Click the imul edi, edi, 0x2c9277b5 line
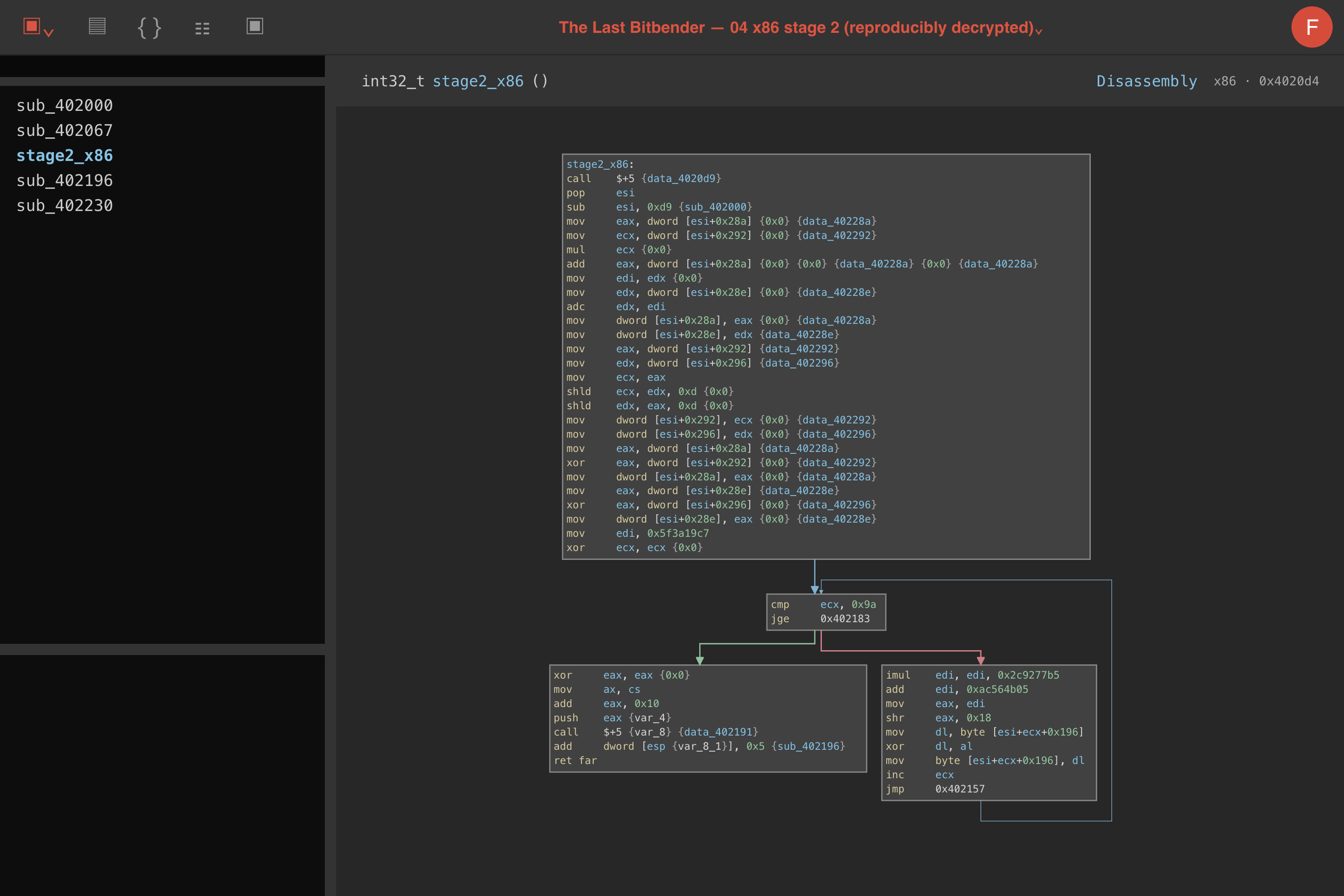The height and width of the screenshot is (896, 1344). tap(972, 675)
